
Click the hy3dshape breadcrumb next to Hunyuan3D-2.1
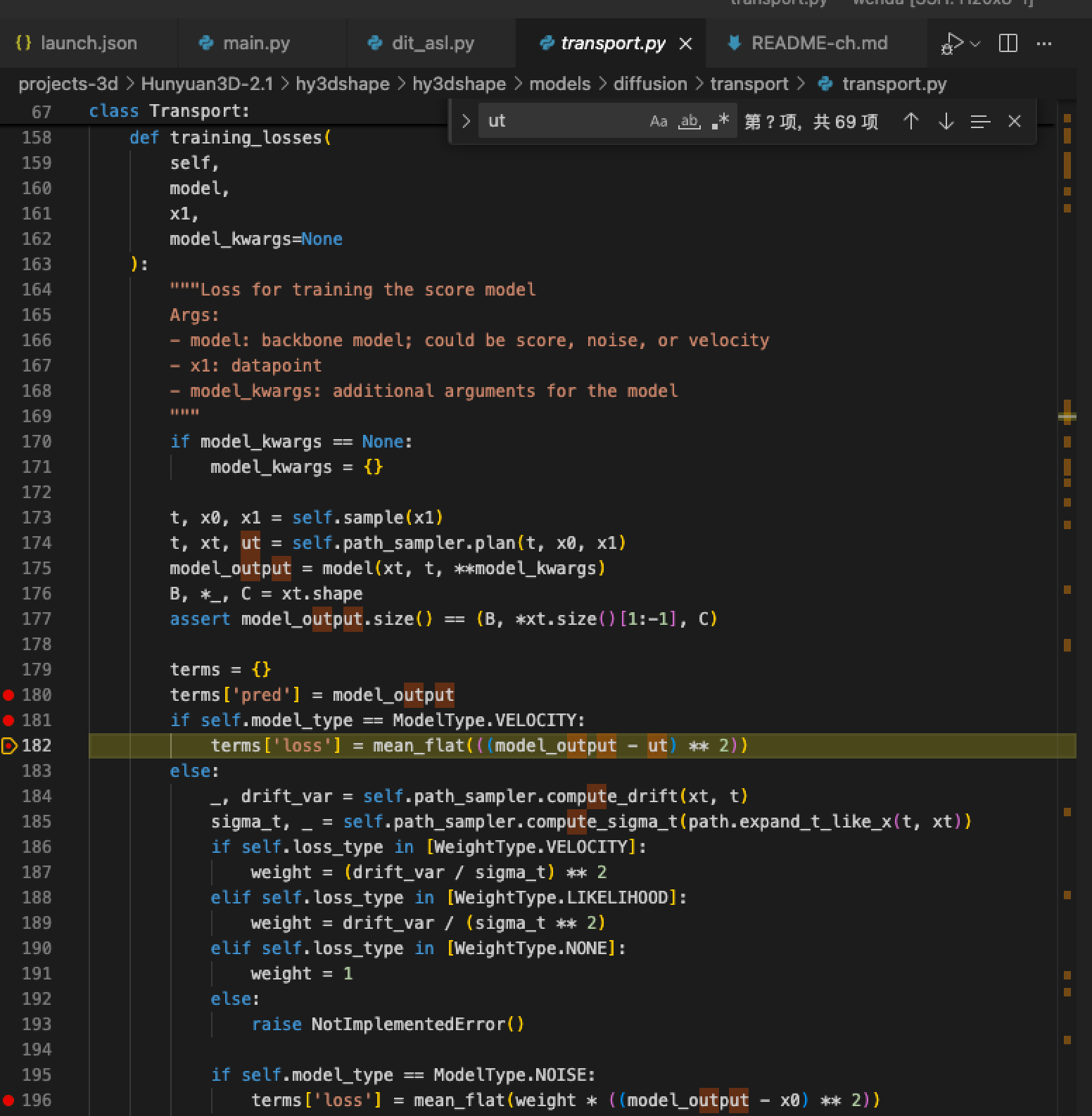coord(342,84)
